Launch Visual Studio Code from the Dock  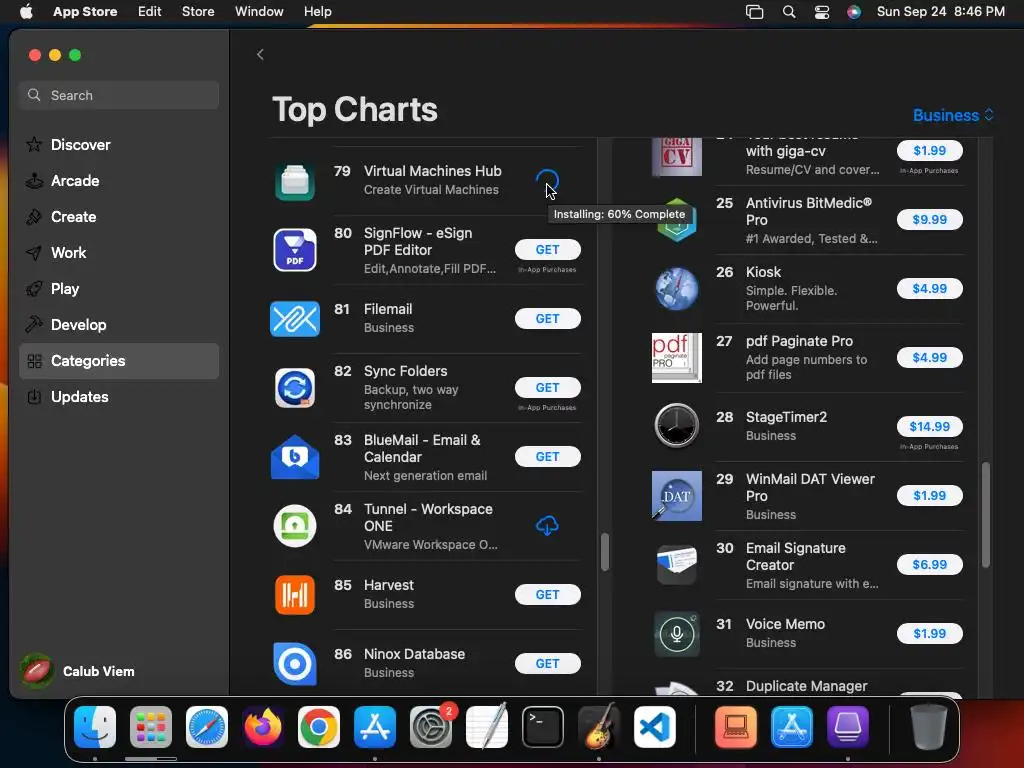(x=655, y=727)
